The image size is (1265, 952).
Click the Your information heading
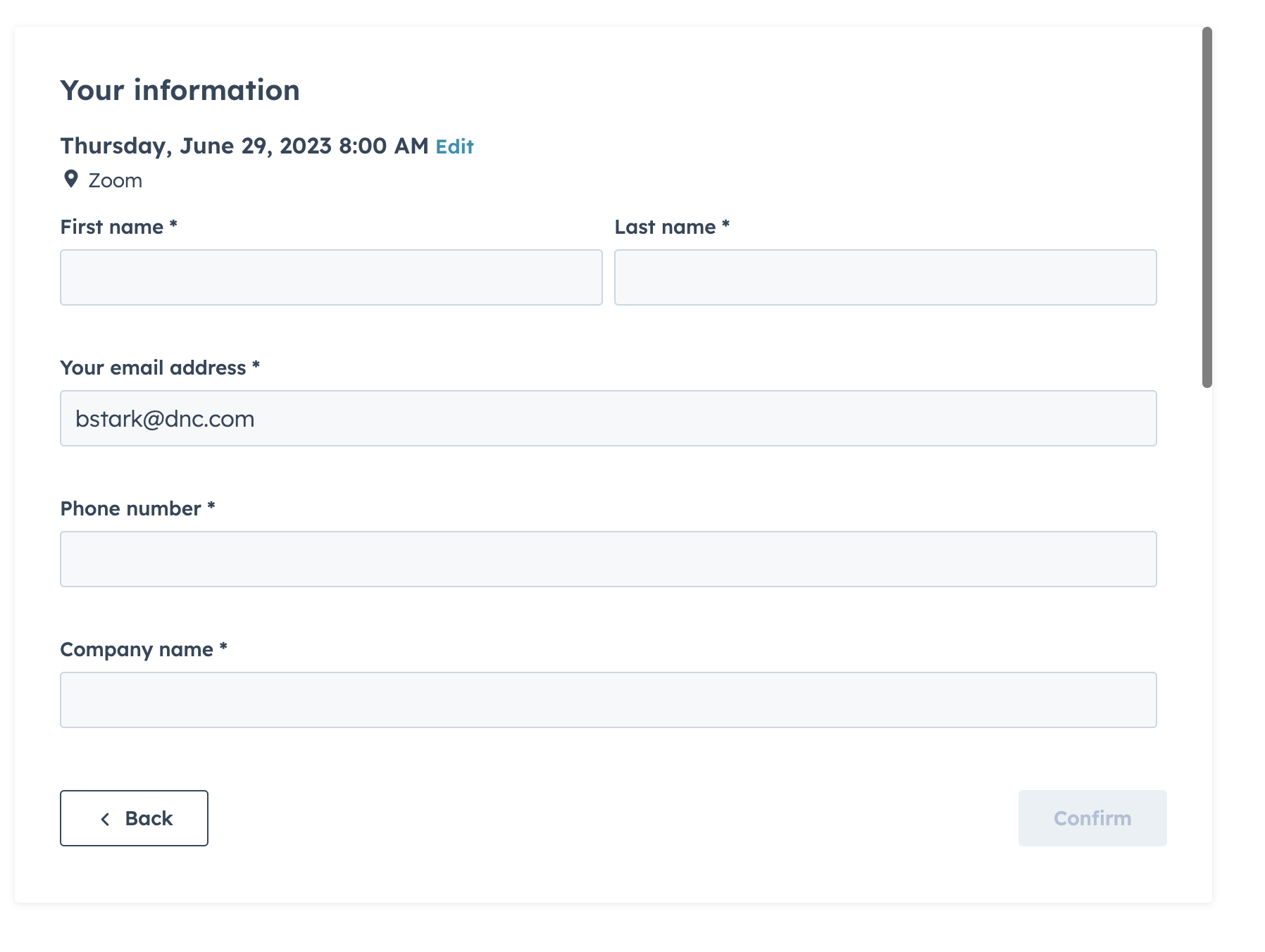click(x=180, y=89)
